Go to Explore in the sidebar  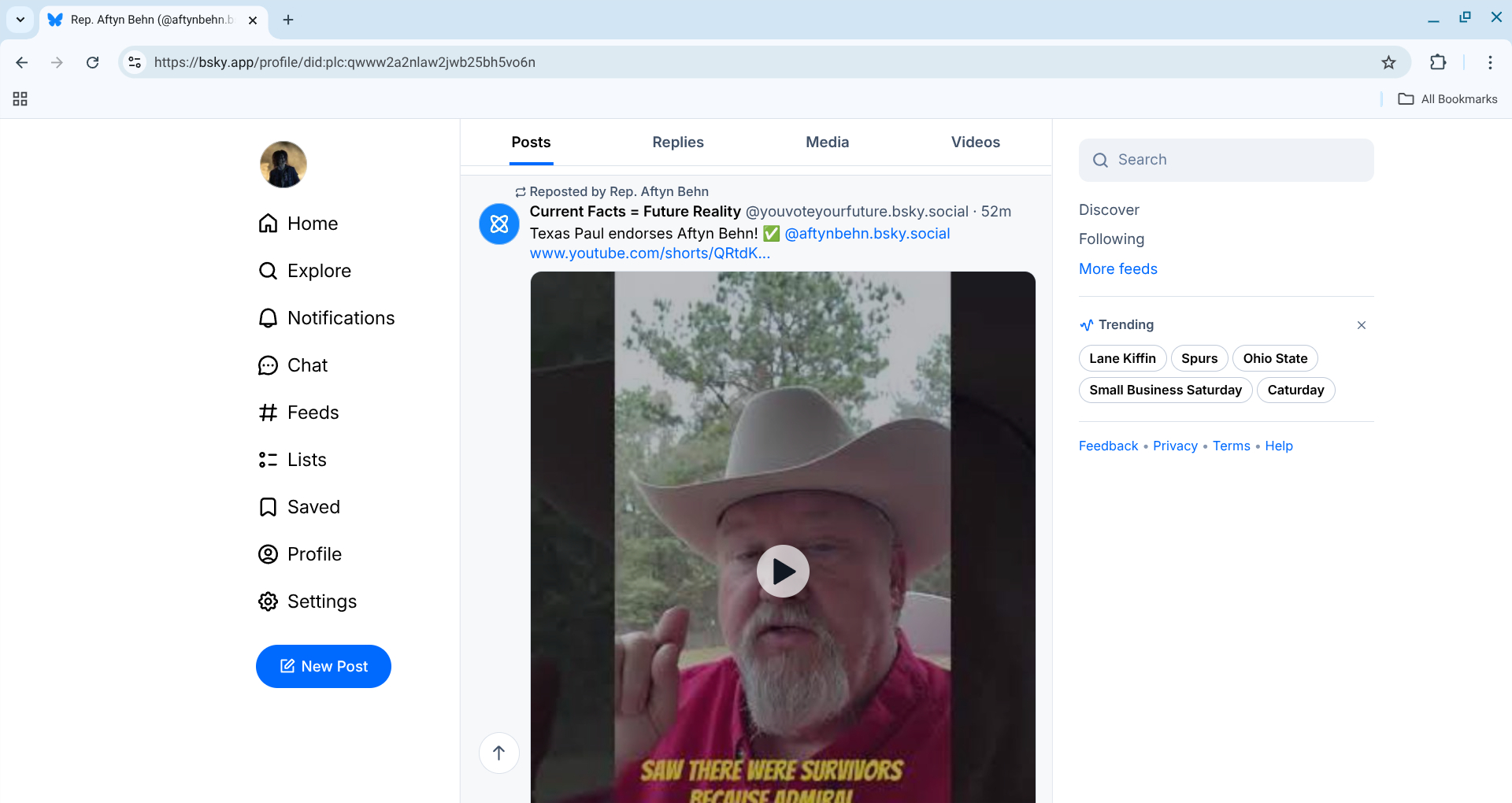coord(305,271)
